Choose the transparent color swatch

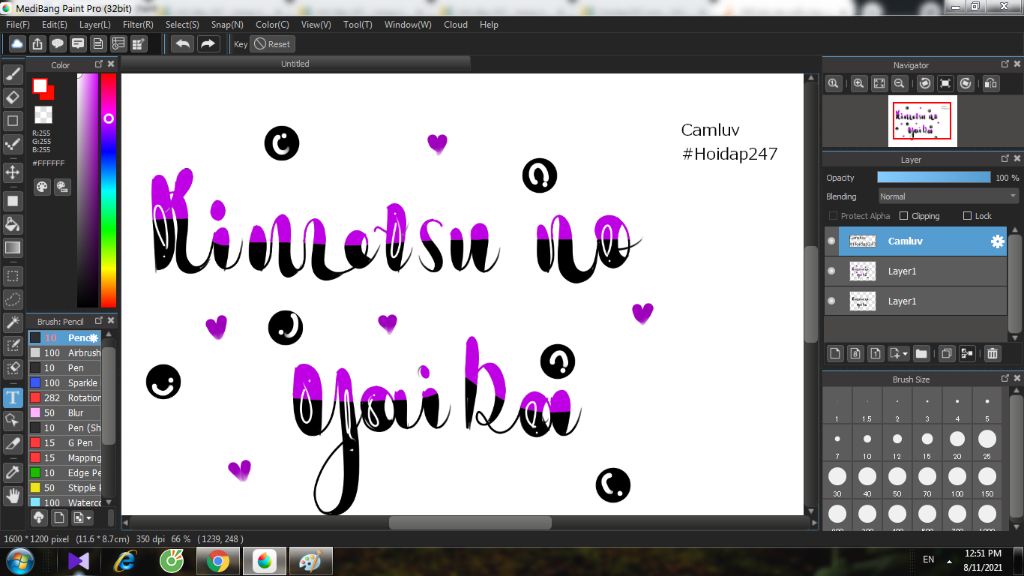pyautogui.click(x=43, y=114)
